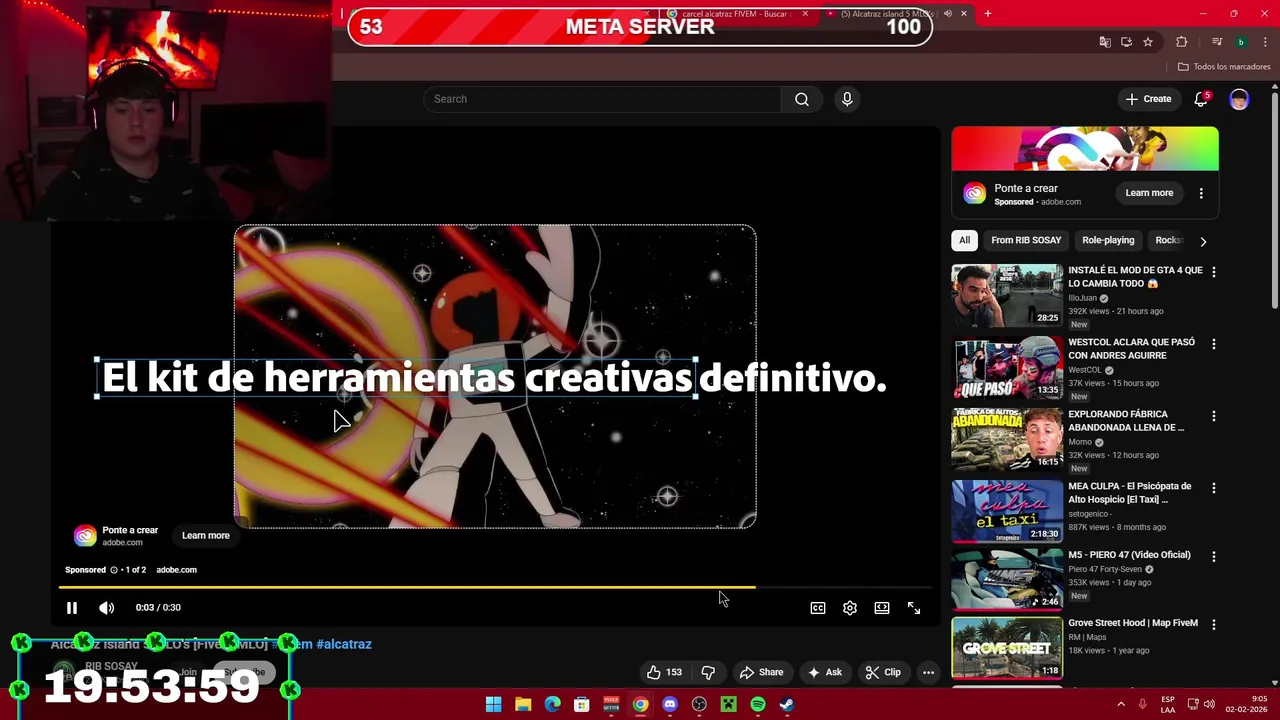Open the EXPLORANDO FÁBRICA ABANDONADA thumbnail
Screen dimensions: 1280x720
pos(1007,439)
